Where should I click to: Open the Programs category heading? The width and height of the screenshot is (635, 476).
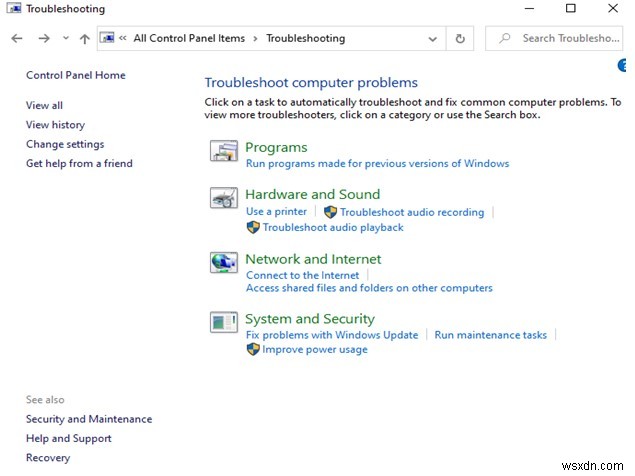coord(276,147)
